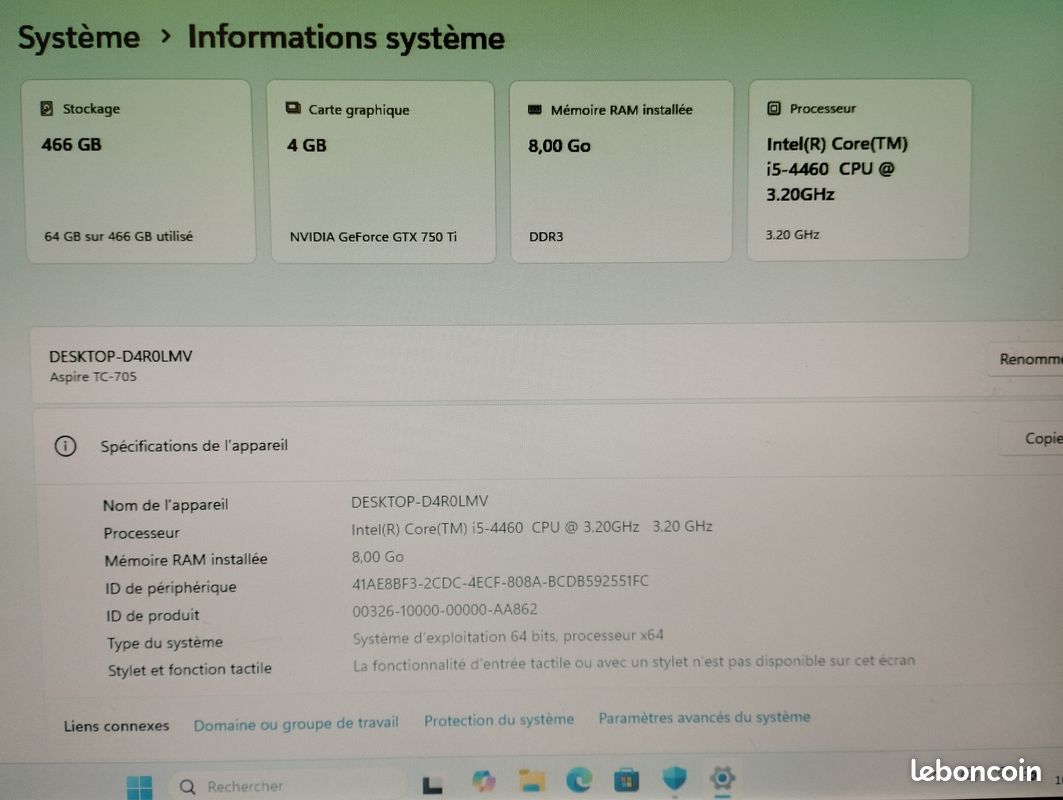Click the '64 GB sur 466 GB utilisé' text
The height and width of the screenshot is (800, 1063).
pyautogui.click(x=119, y=237)
